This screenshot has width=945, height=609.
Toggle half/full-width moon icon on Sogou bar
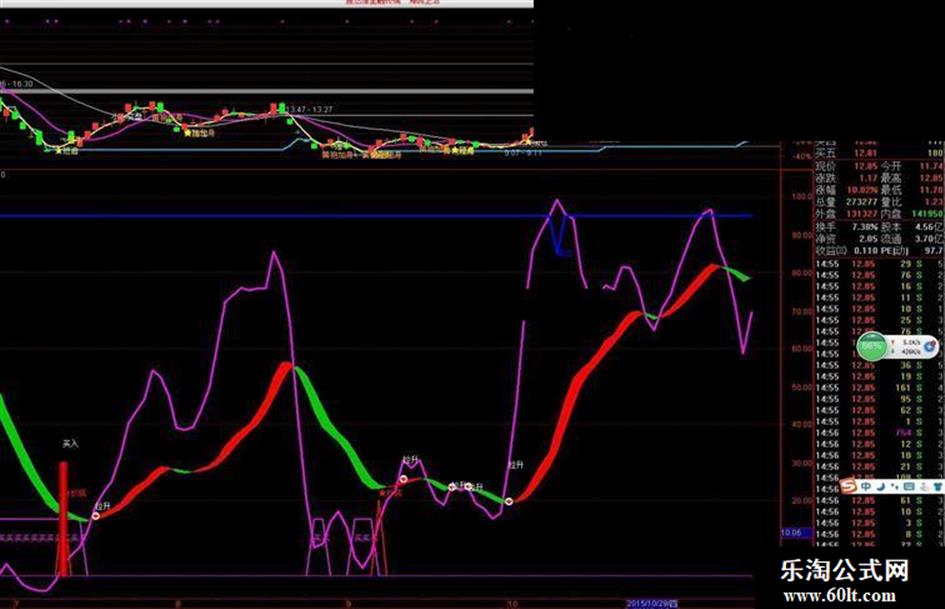tap(880, 486)
